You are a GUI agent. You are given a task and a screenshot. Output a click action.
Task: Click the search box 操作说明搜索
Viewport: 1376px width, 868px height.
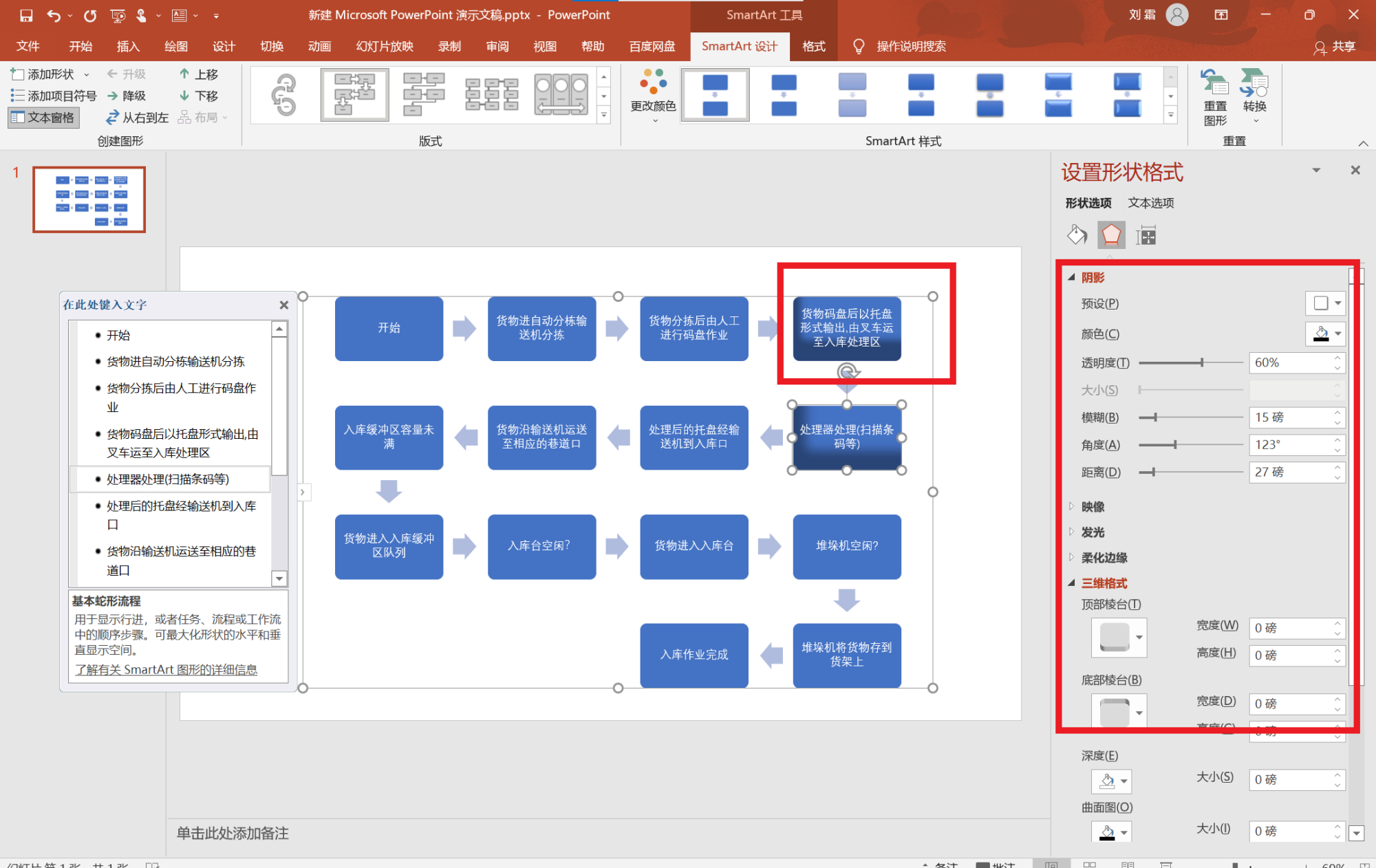911,46
